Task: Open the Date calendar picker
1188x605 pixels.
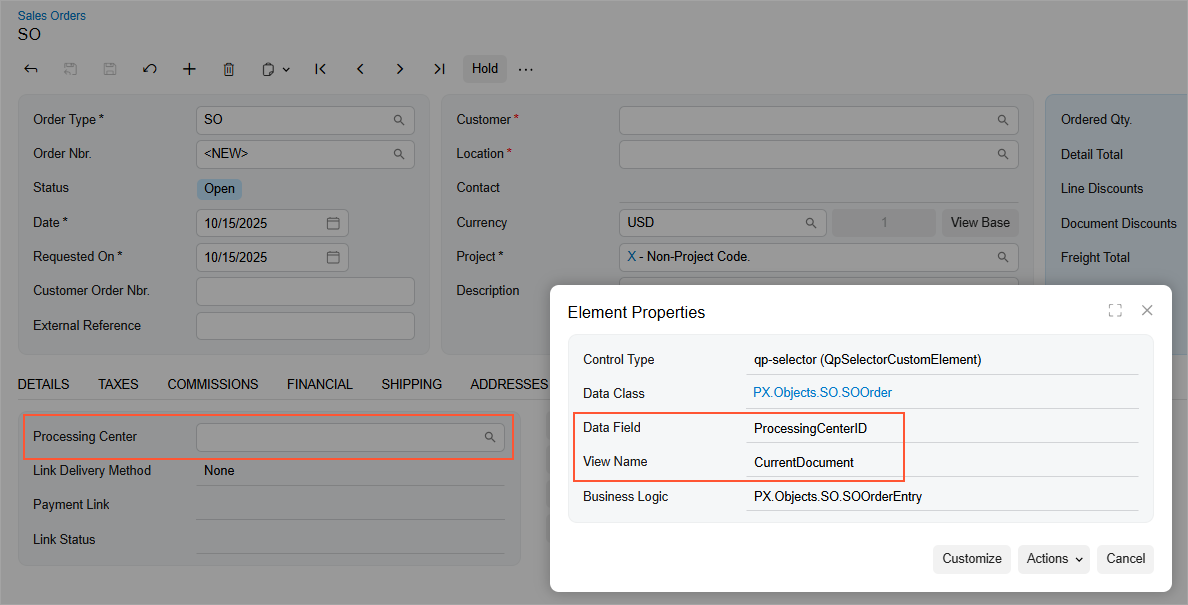Action: click(x=333, y=223)
